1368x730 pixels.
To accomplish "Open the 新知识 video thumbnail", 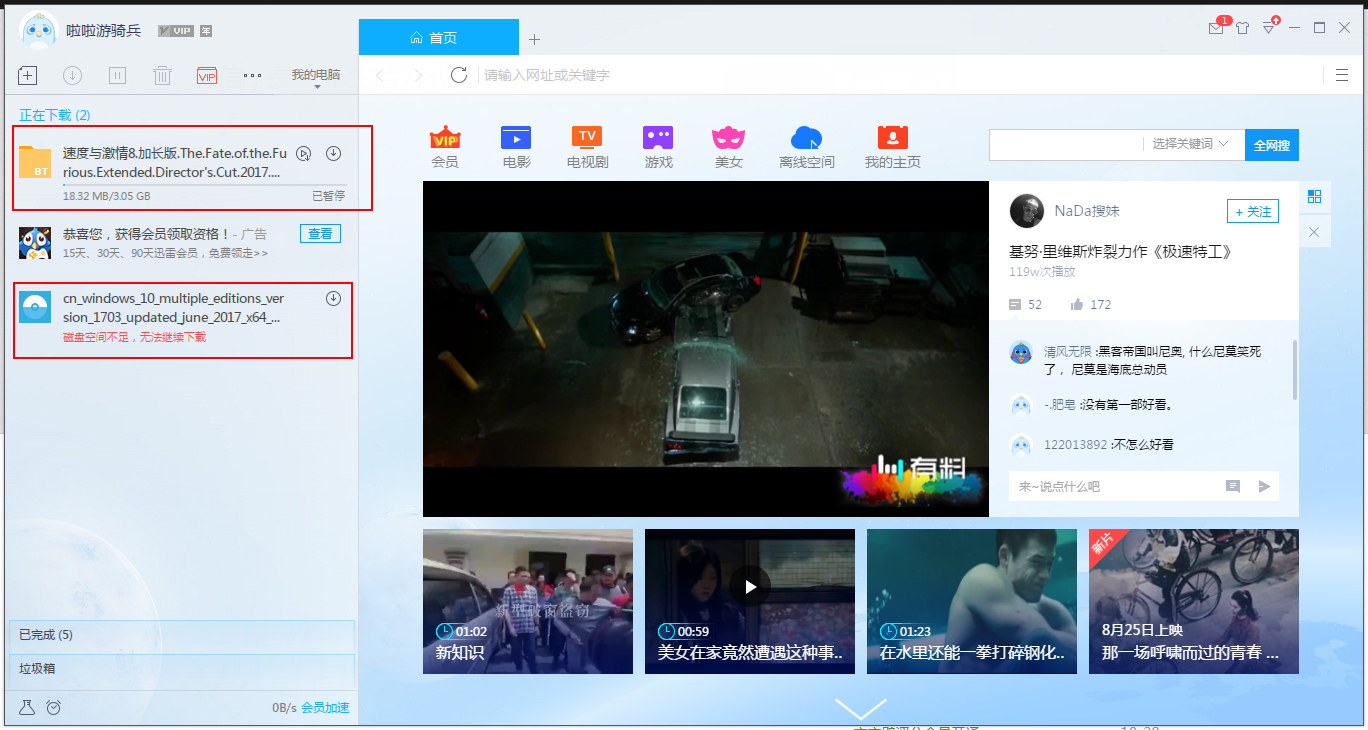I will tap(528, 601).
